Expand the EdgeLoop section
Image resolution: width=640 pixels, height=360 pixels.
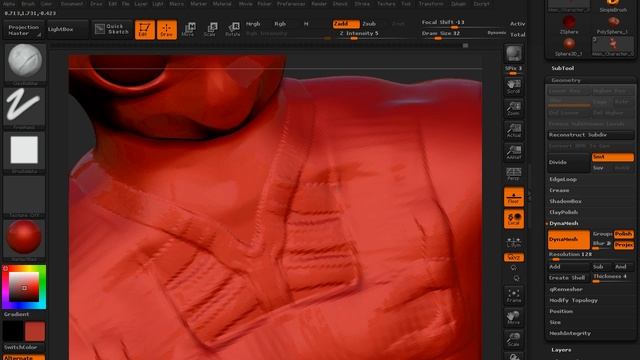[563, 179]
